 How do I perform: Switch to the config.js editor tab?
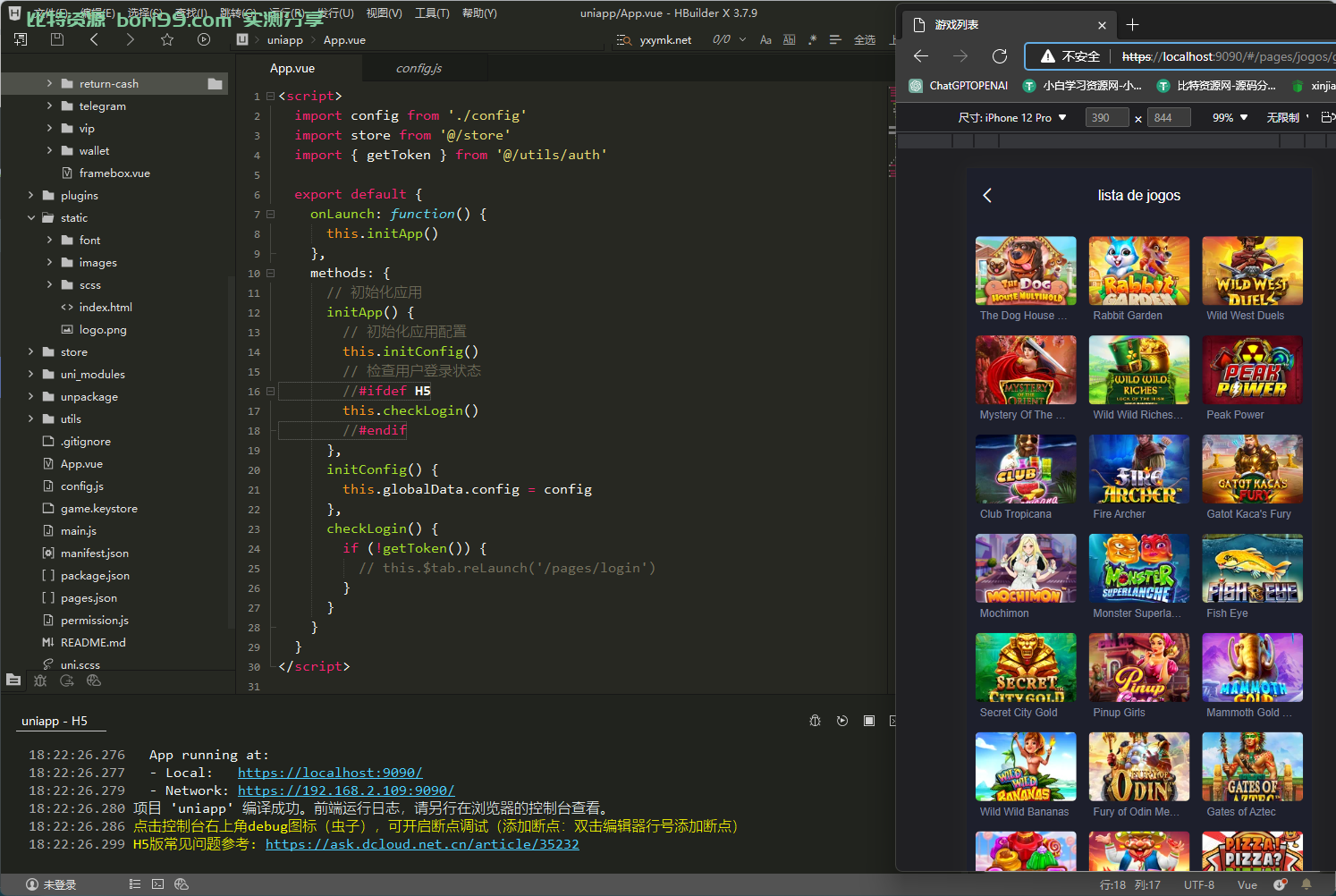419,68
